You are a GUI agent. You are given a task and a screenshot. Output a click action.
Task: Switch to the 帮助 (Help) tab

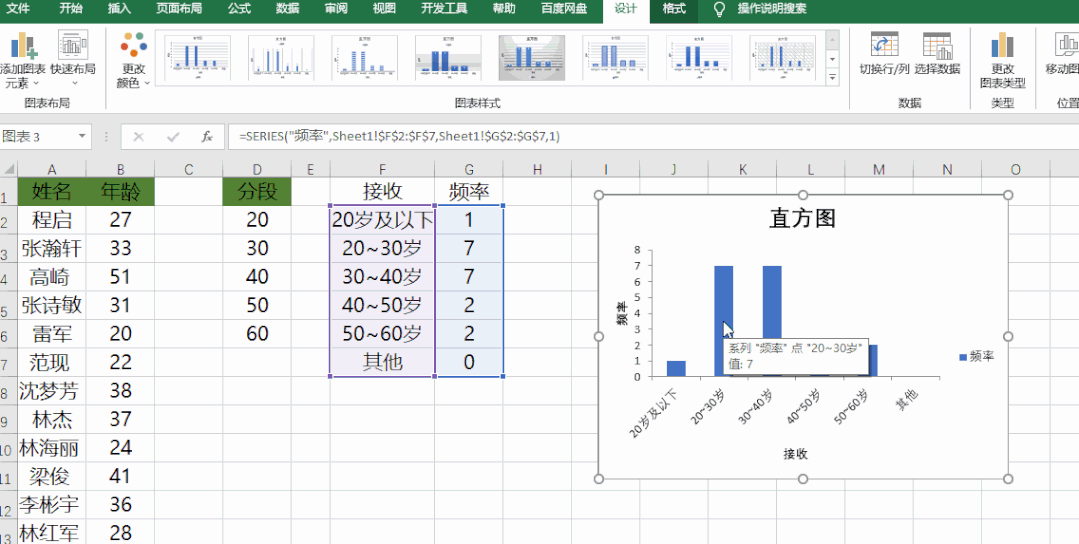coord(504,9)
